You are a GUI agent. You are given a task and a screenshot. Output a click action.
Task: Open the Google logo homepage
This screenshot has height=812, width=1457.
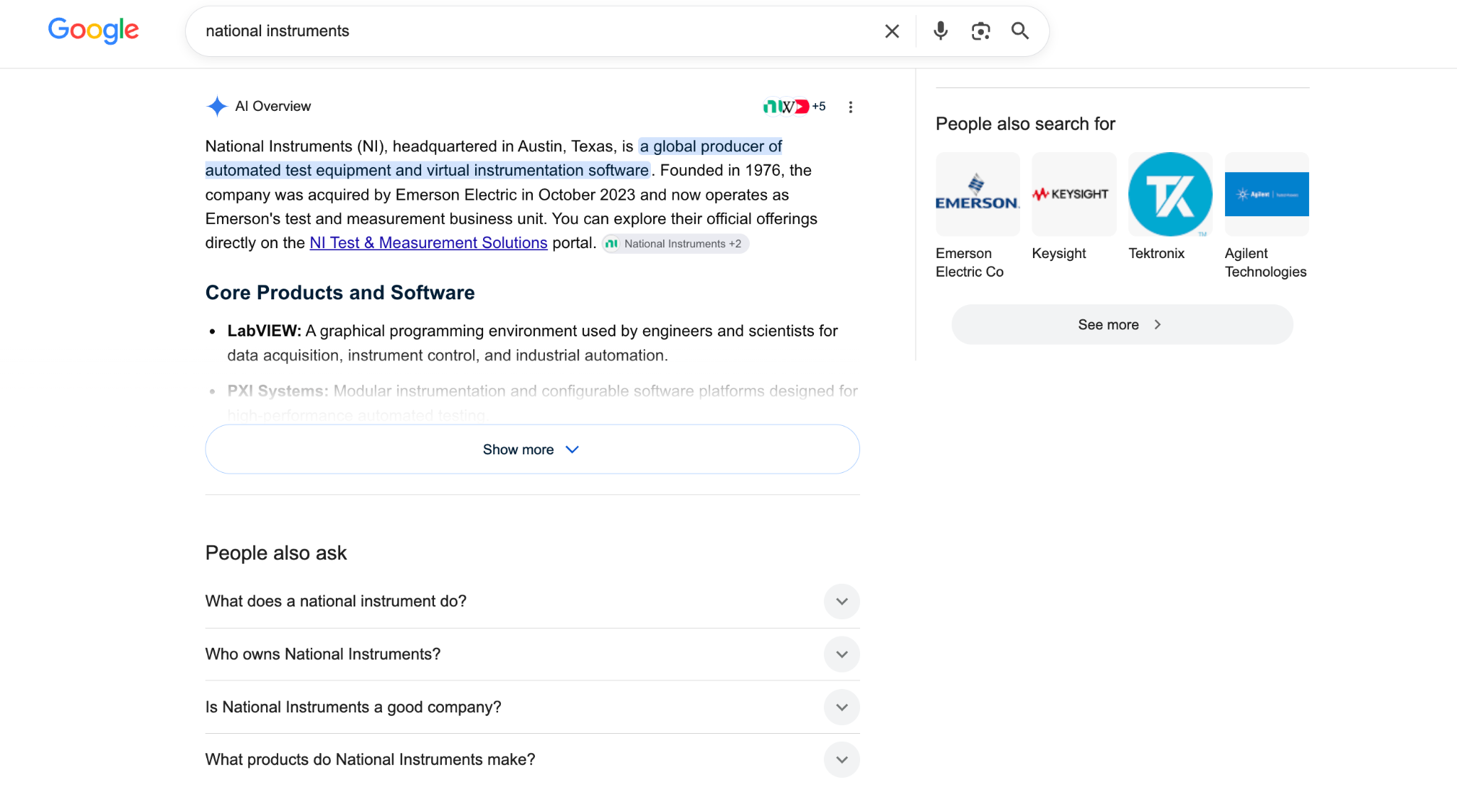pos(93,31)
